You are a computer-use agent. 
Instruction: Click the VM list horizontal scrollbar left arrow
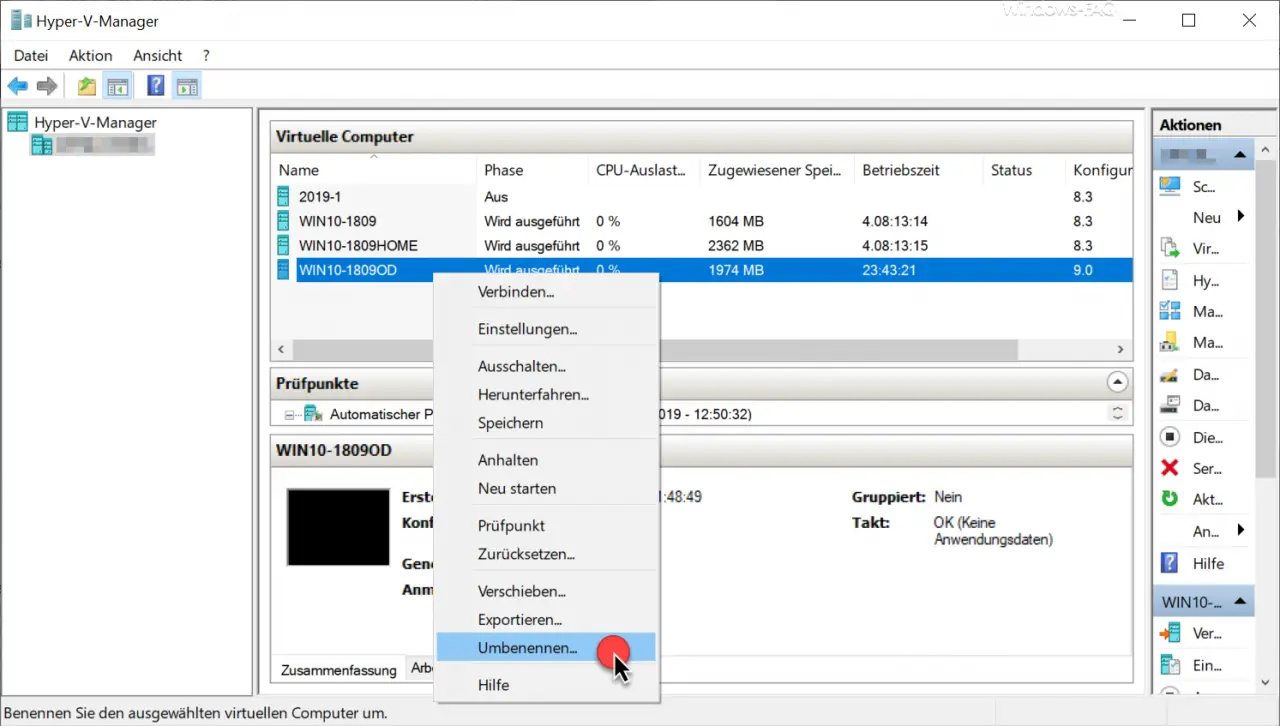click(x=282, y=349)
